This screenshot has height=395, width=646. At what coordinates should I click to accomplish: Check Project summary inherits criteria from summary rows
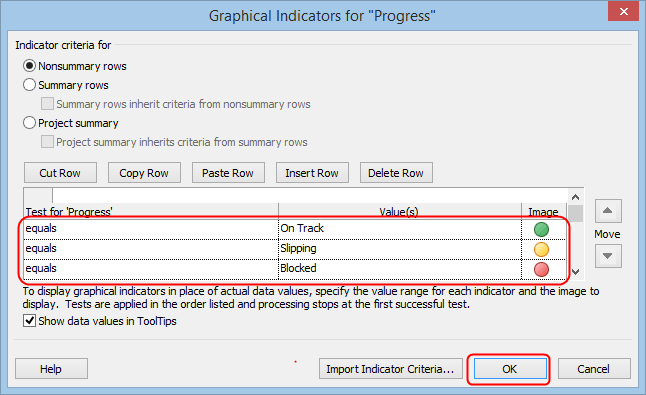tap(47, 142)
